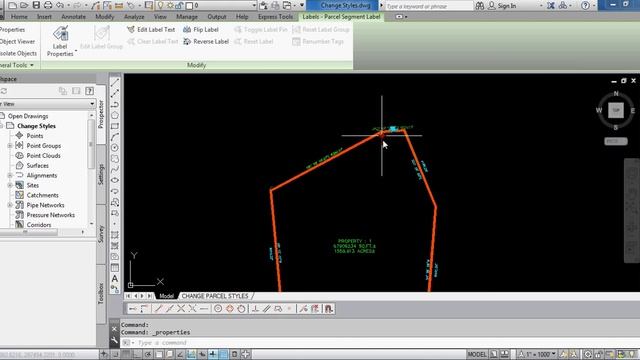
Task: Switch to the Model layout tab
Action: point(167,296)
